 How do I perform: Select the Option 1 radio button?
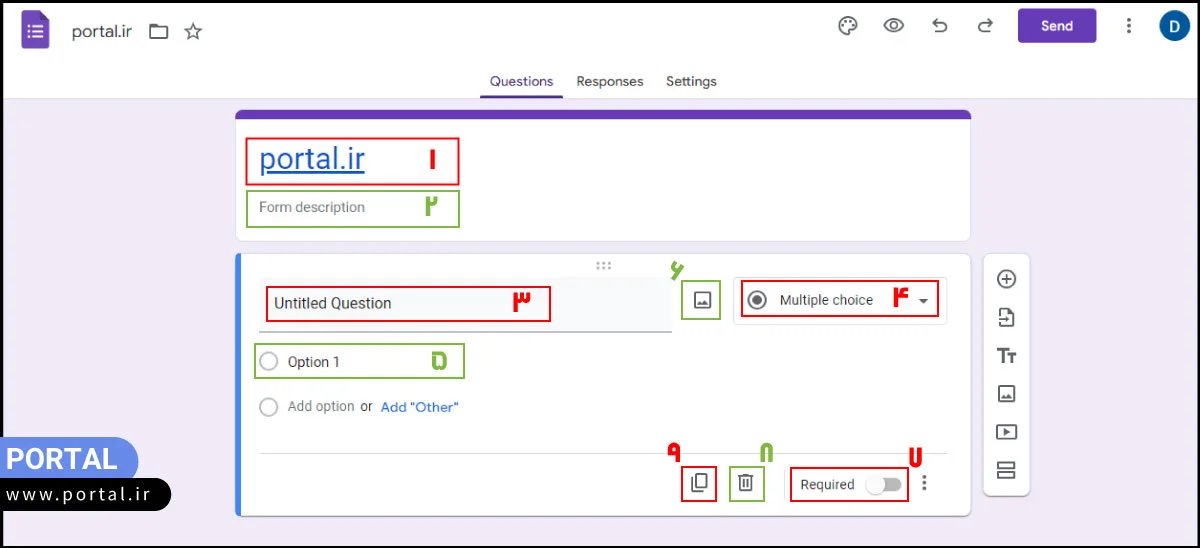click(268, 362)
